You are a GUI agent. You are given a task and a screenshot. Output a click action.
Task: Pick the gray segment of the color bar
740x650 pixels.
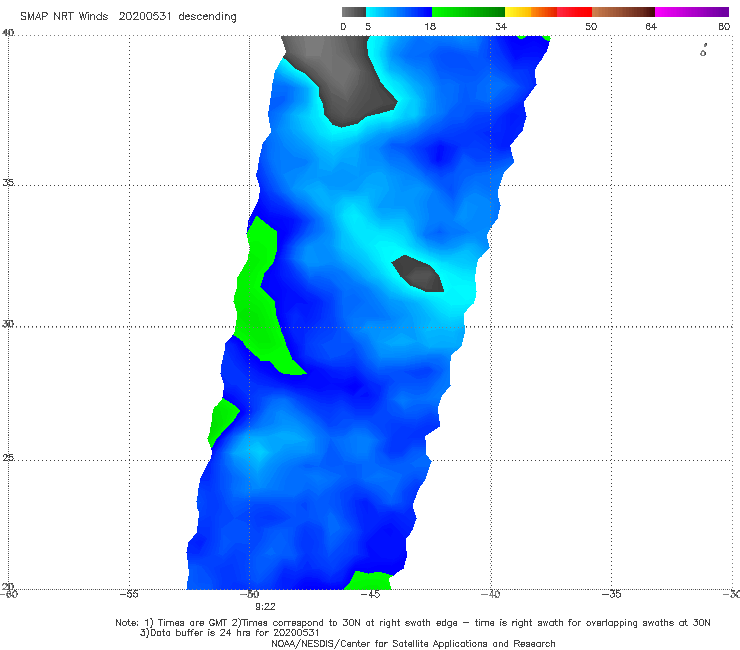pos(354,12)
